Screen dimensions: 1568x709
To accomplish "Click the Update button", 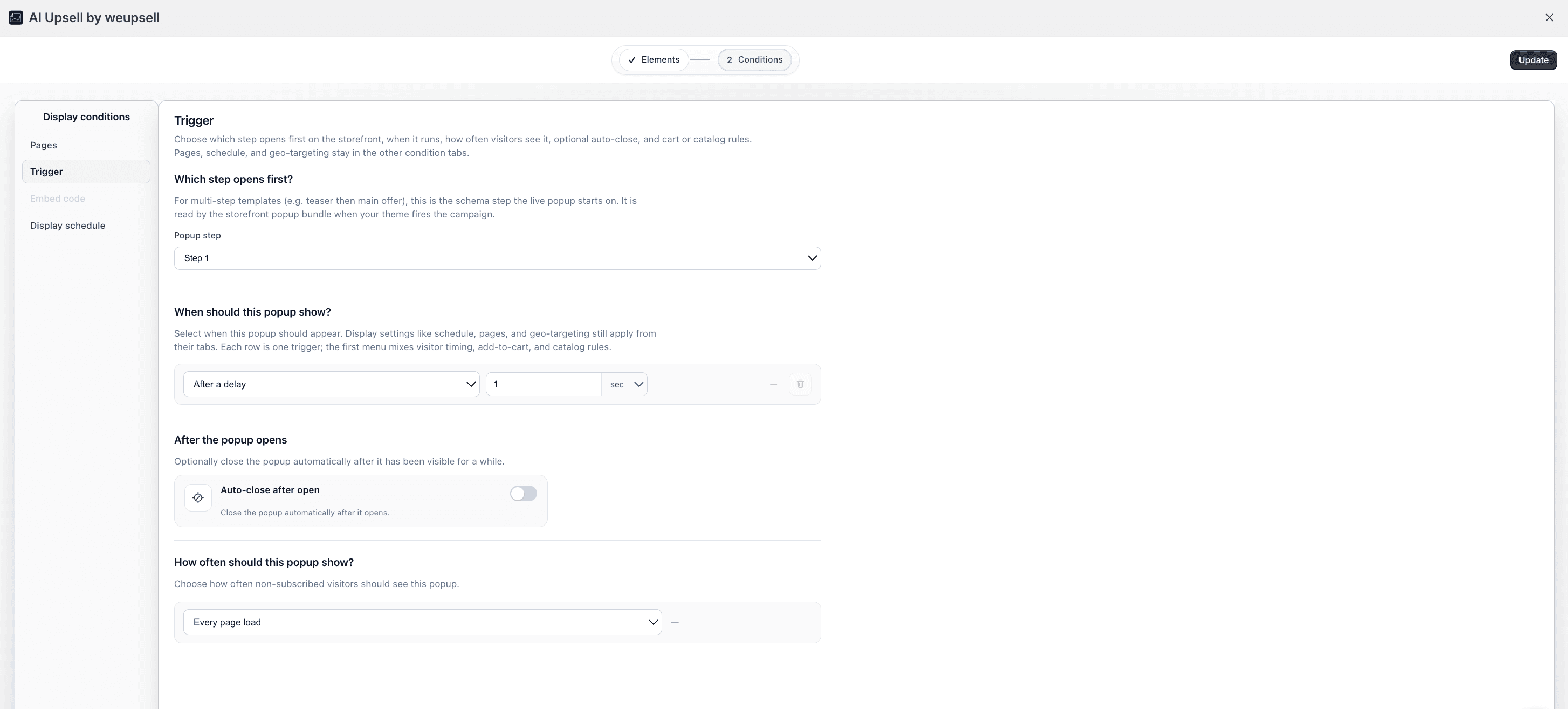I will [x=1533, y=60].
